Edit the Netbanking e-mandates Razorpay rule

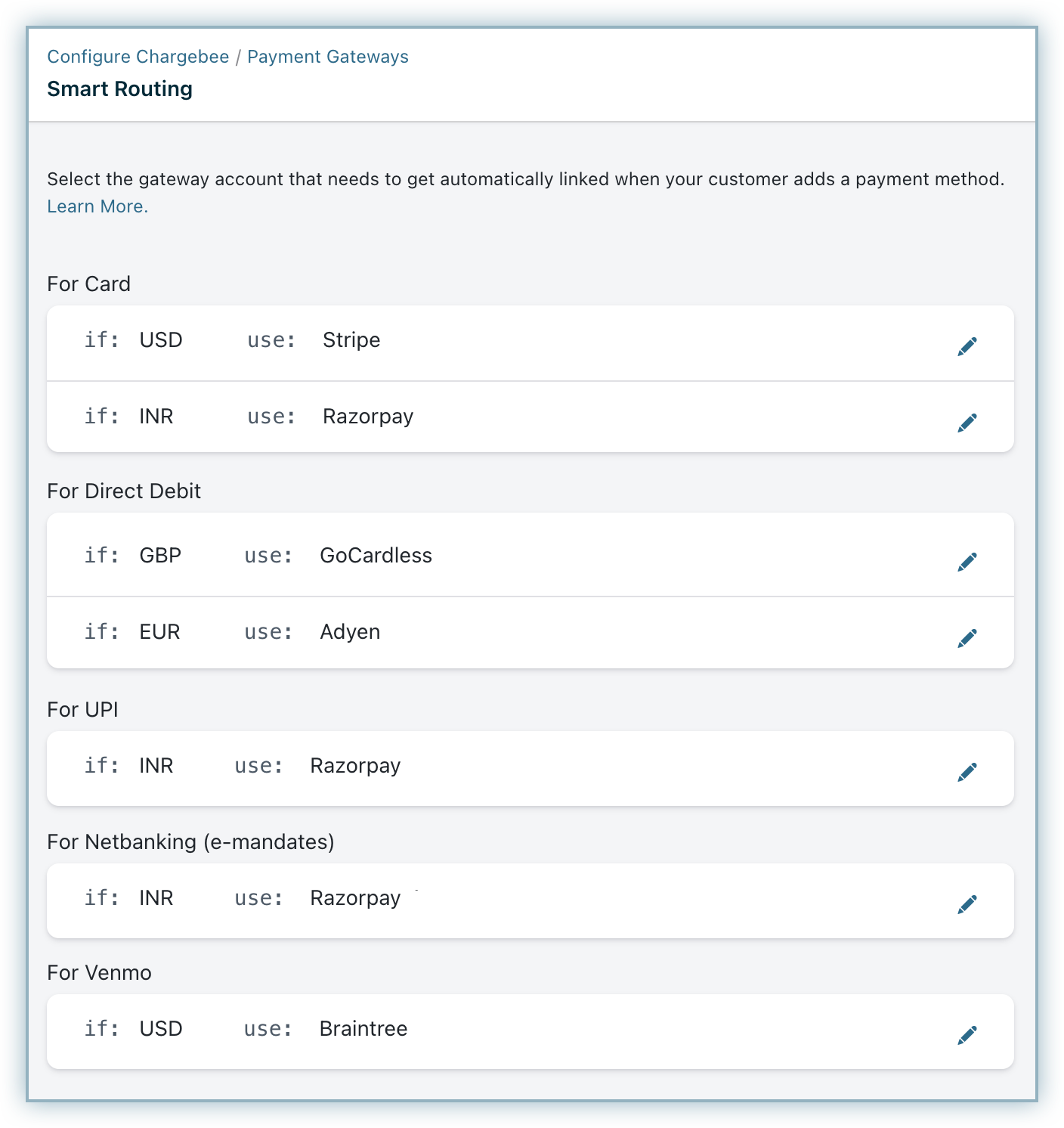pos(967,904)
